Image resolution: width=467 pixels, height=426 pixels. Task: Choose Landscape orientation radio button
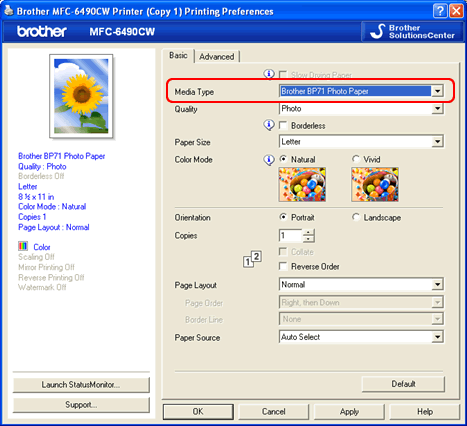356,217
